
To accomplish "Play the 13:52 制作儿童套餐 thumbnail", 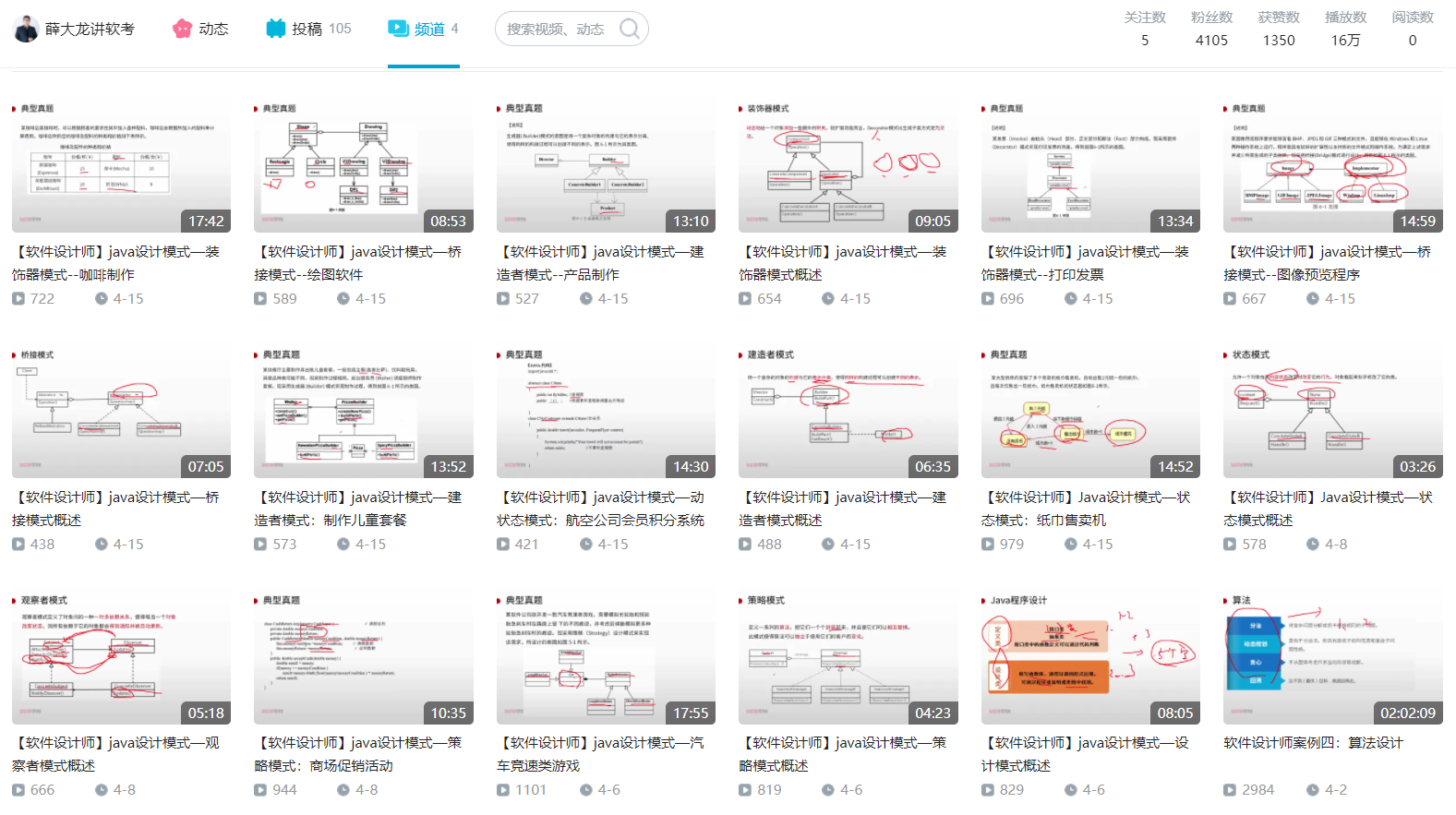I will (363, 411).
